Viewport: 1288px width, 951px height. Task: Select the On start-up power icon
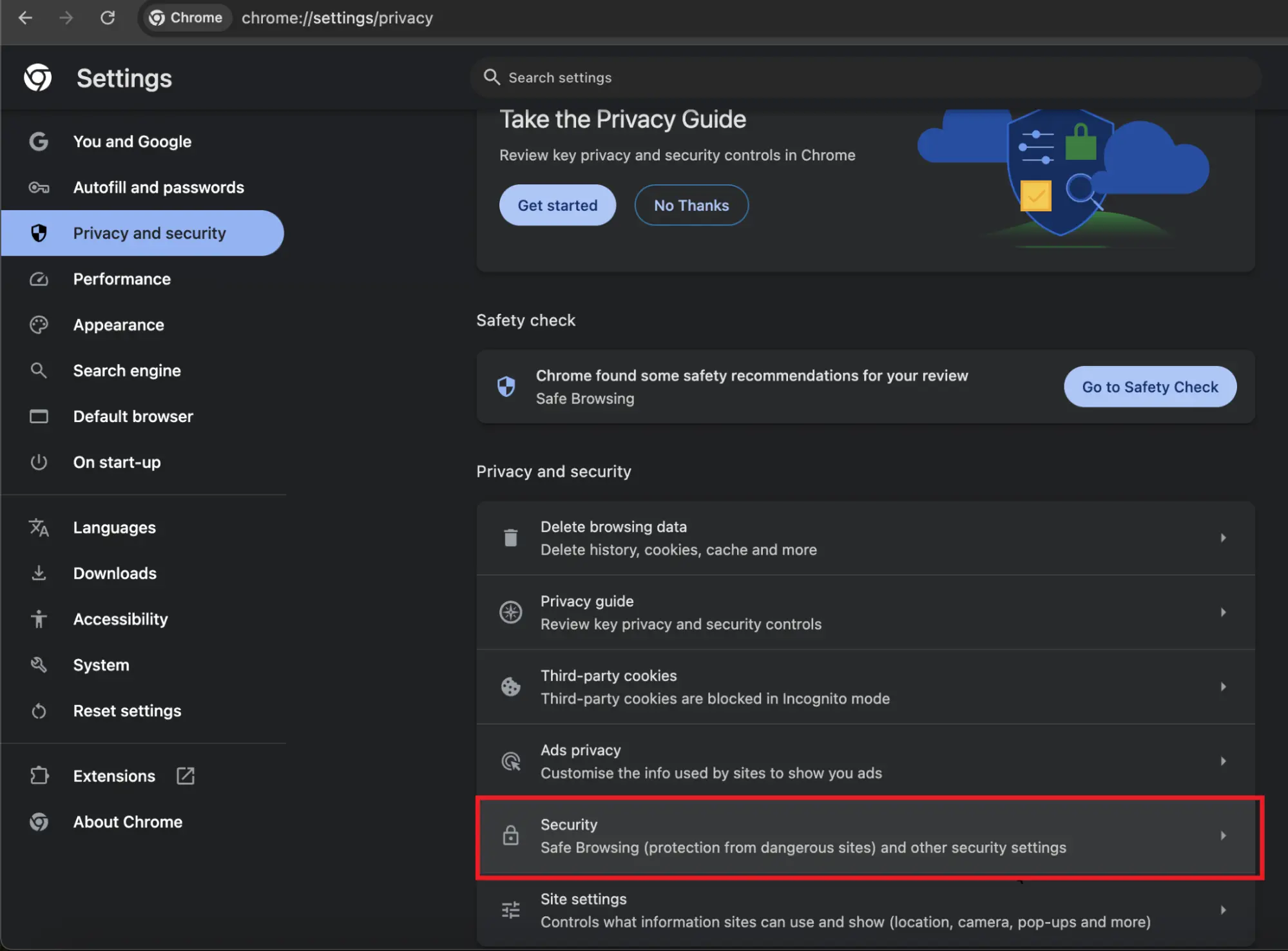pyautogui.click(x=39, y=462)
